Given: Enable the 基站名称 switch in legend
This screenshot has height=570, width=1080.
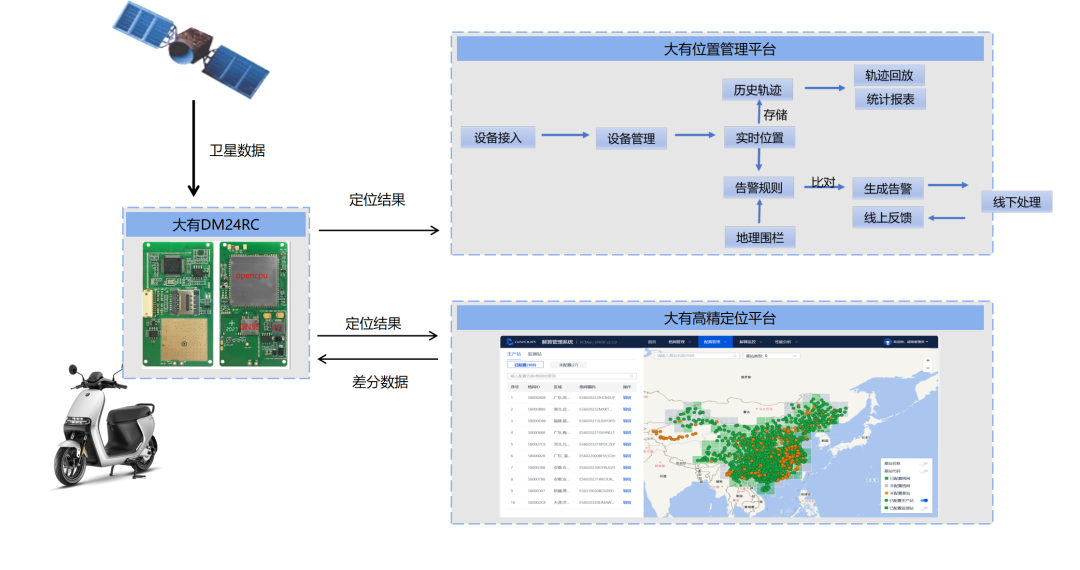Looking at the screenshot, I should (x=925, y=464).
